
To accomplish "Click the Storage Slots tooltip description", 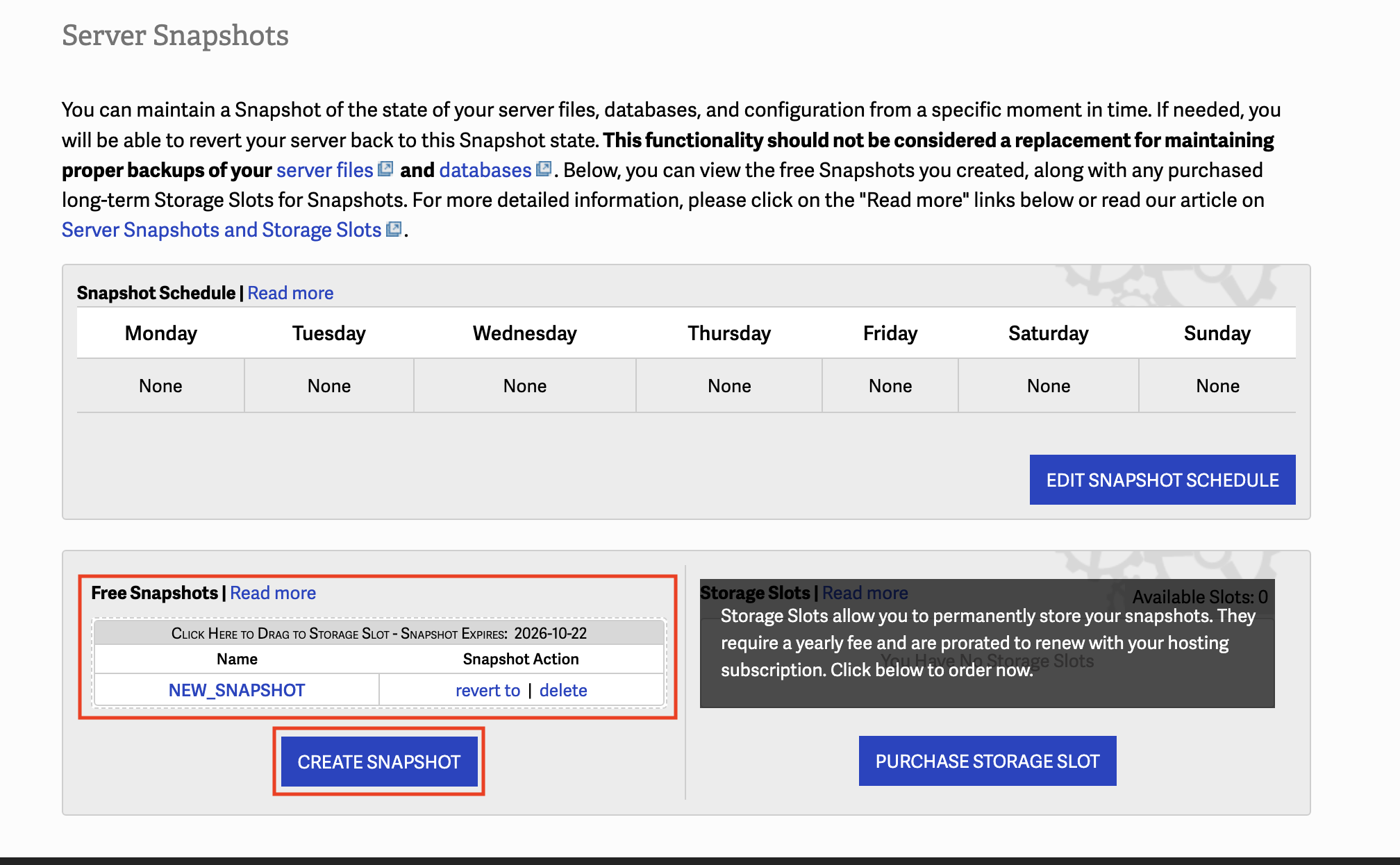I will 987,643.
